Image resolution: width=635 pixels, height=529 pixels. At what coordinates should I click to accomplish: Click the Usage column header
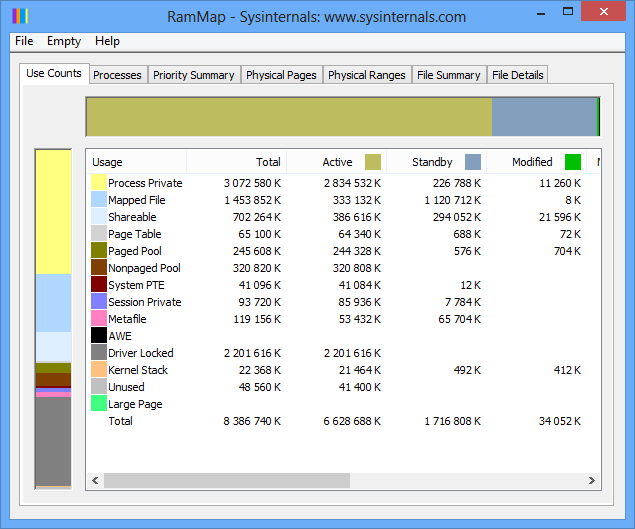click(136, 162)
